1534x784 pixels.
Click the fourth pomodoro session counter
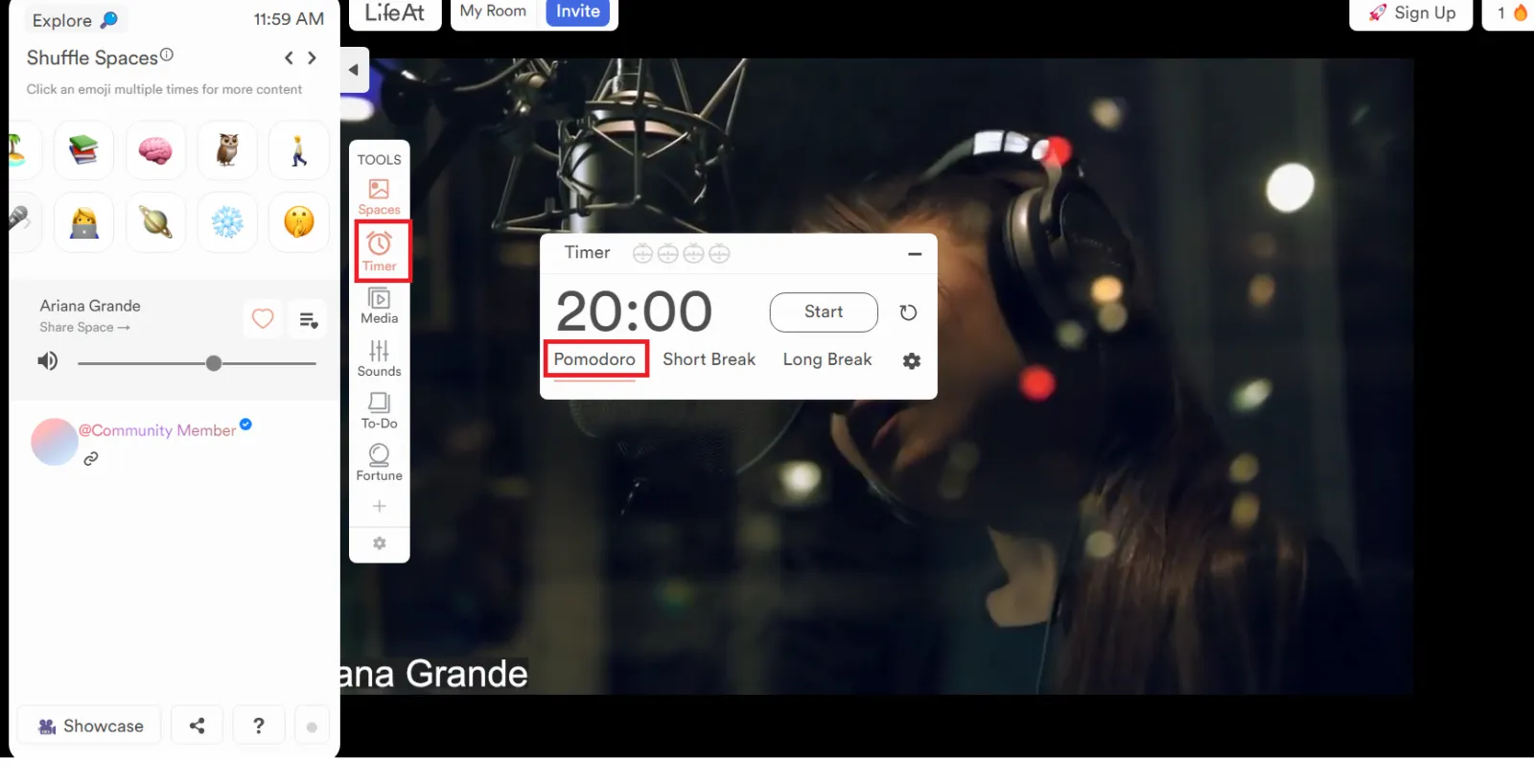pyautogui.click(x=719, y=253)
